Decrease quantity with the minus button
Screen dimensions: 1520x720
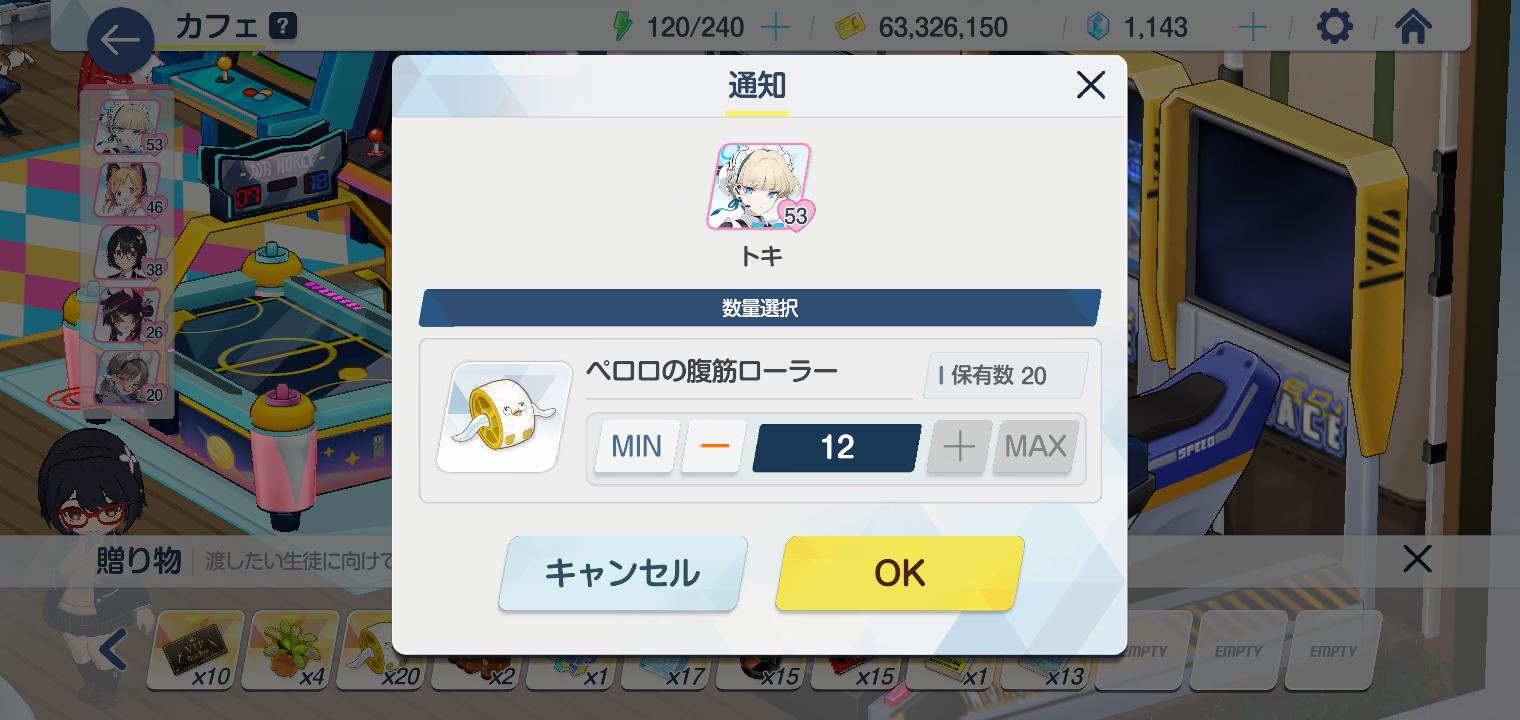point(714,446)
